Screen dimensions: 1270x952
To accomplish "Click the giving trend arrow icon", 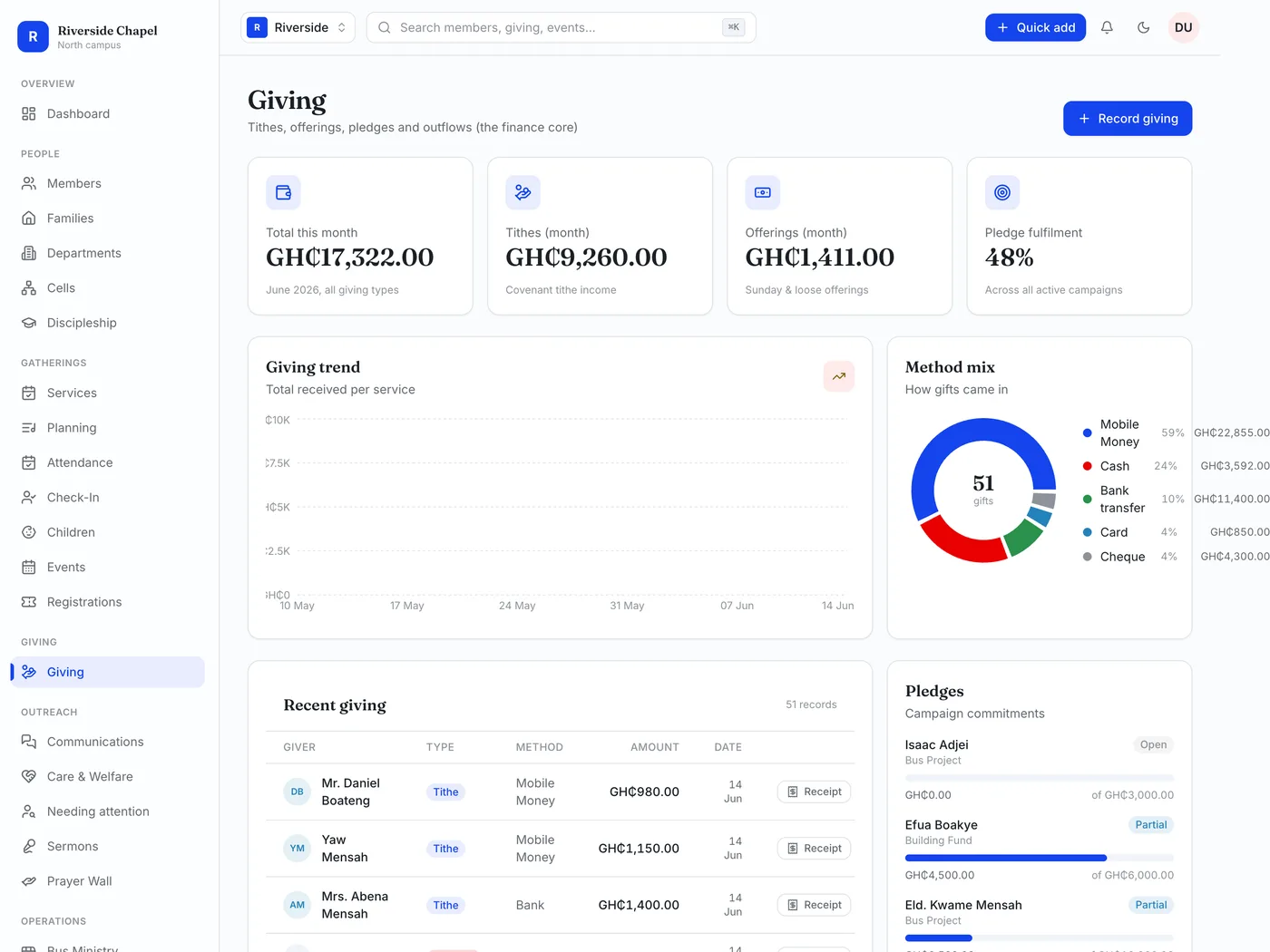I will tap(839, 376).
